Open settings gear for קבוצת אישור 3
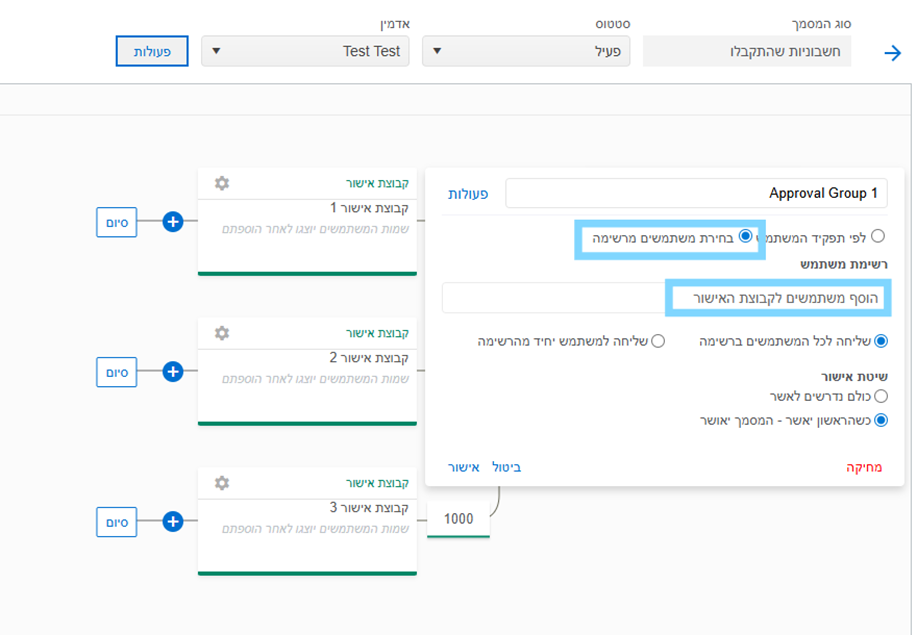 tap(222, 483)
